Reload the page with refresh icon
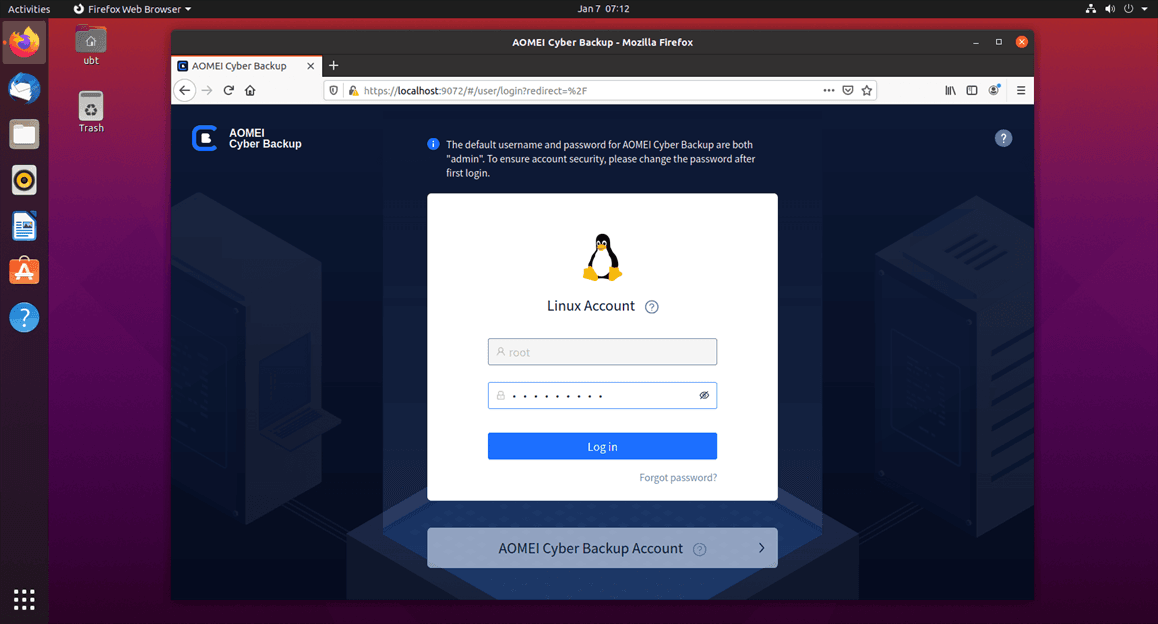1158x624 pixels. pos(228,90)
